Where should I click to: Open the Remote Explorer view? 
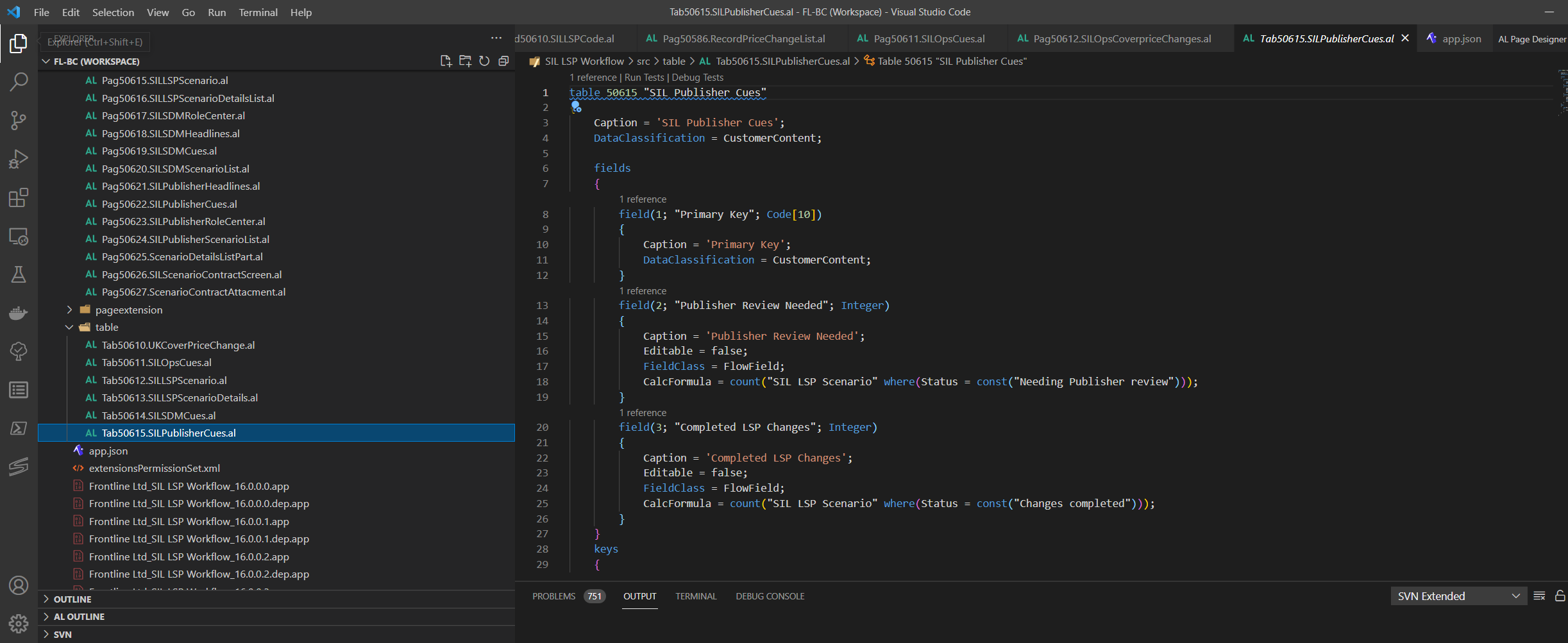pyautogui.click(x=19, y=237)
